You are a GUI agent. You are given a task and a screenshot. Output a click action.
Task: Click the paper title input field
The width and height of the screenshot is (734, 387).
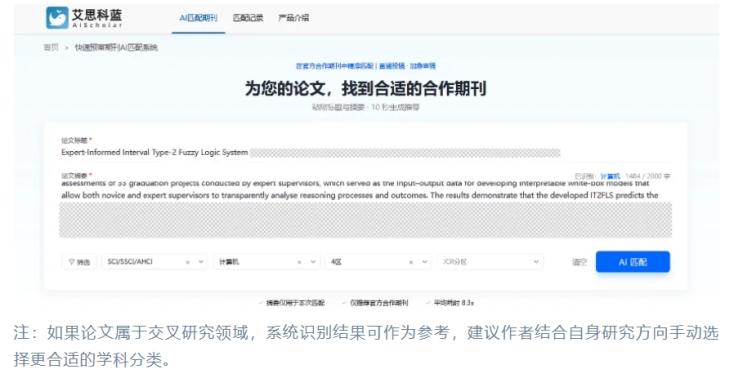[365, 153]
